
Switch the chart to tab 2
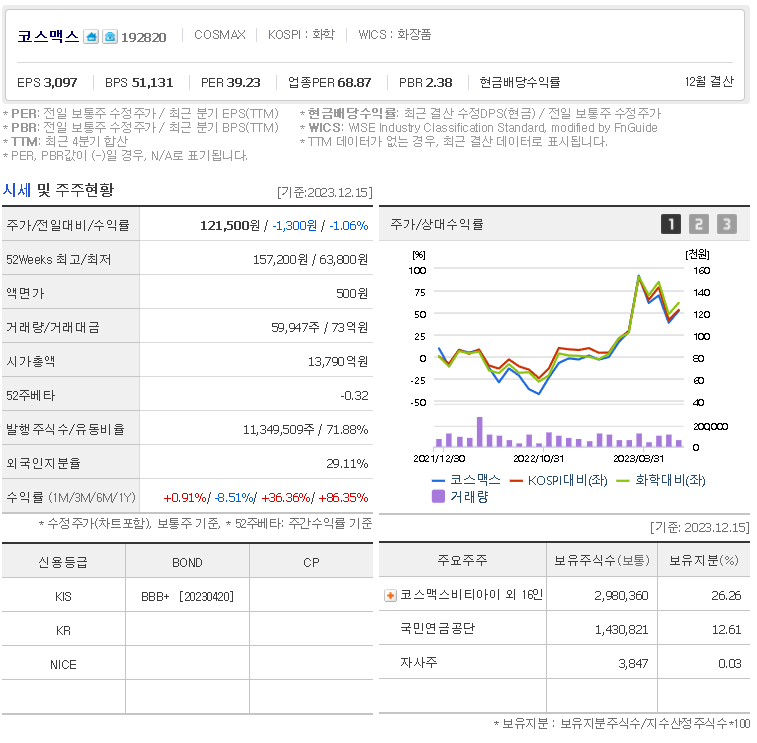pos(699,224)
